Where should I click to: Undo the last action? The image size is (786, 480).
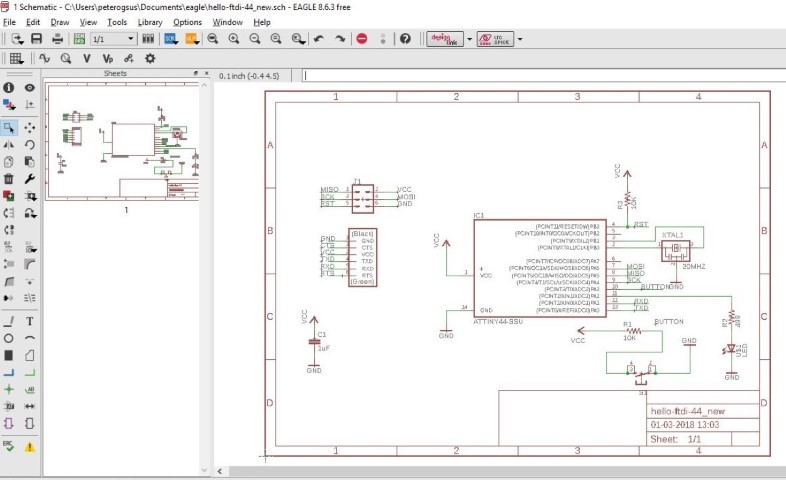[319, 39]
